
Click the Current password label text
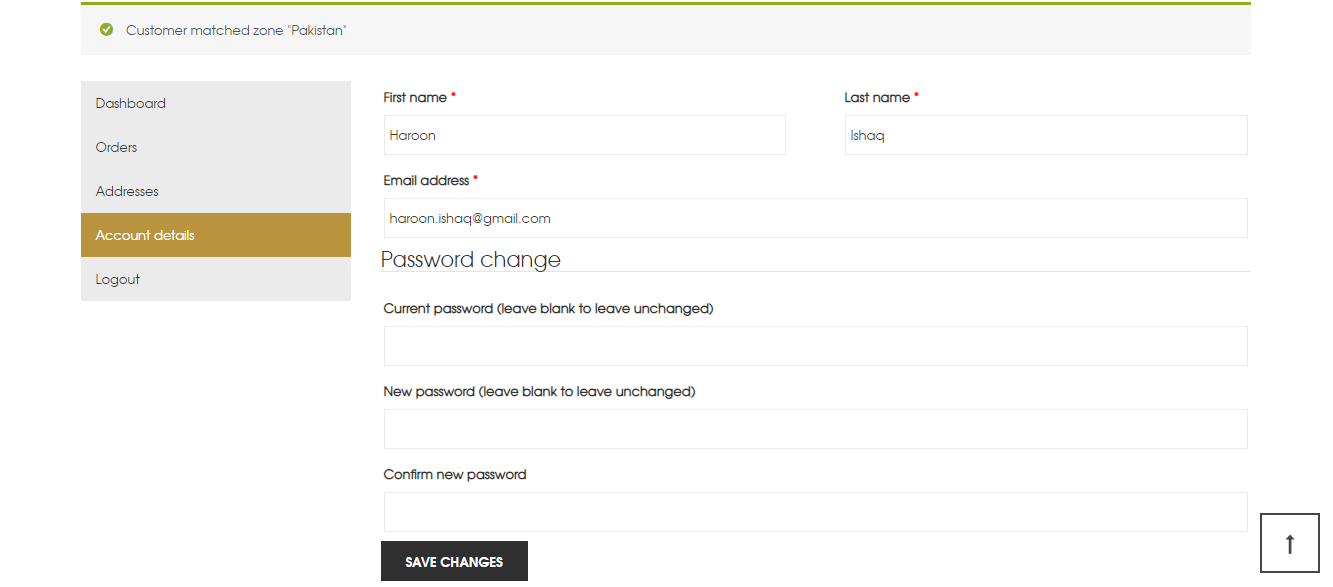click(548, 308)
